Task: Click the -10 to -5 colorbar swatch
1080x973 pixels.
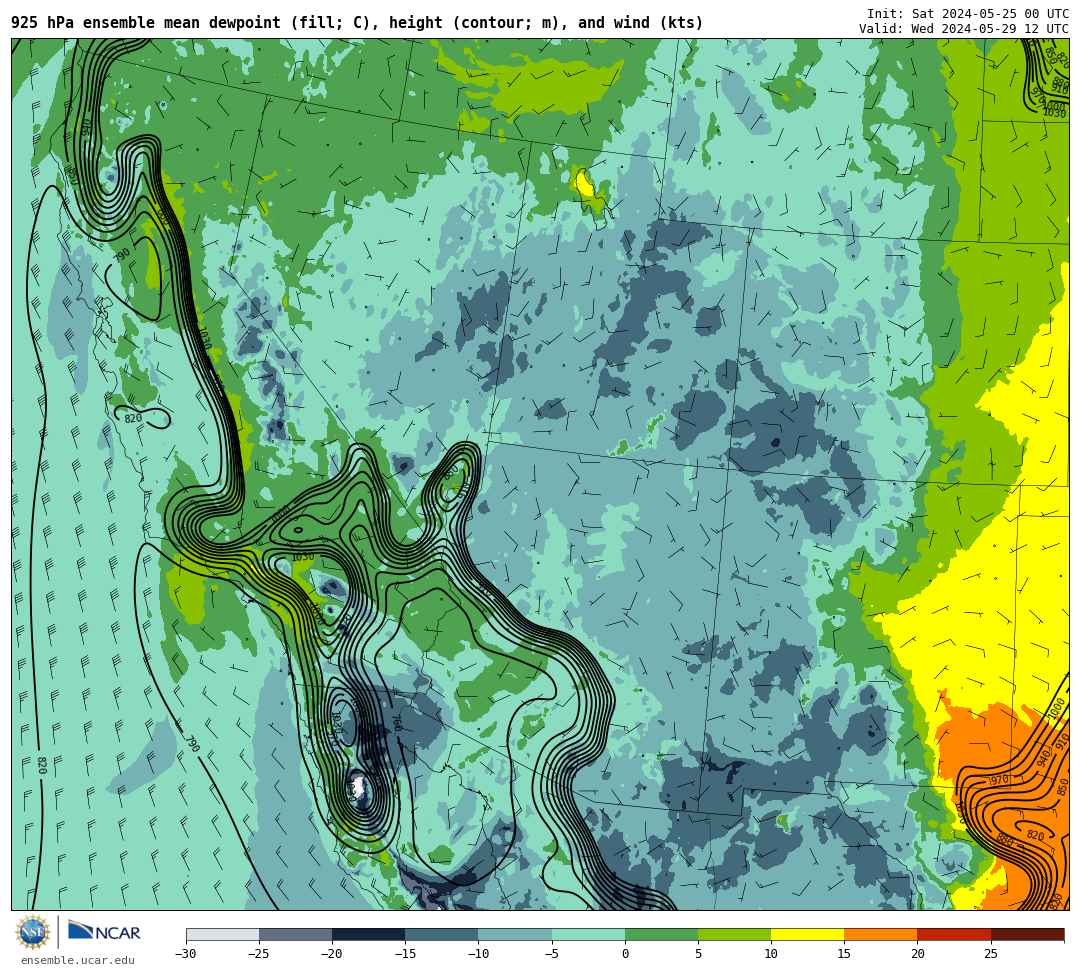Action: tap(515, 934)
